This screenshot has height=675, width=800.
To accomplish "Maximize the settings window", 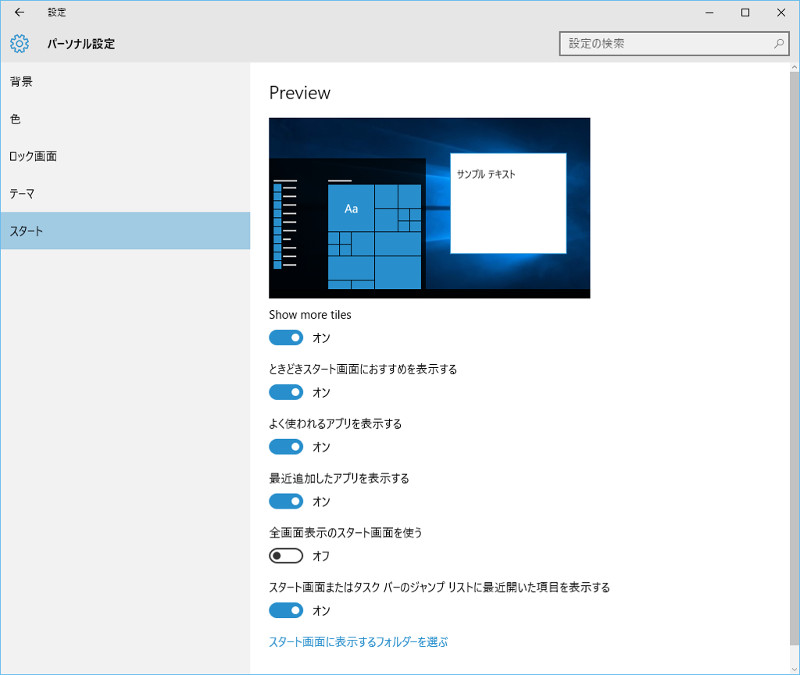I will 745,12.
